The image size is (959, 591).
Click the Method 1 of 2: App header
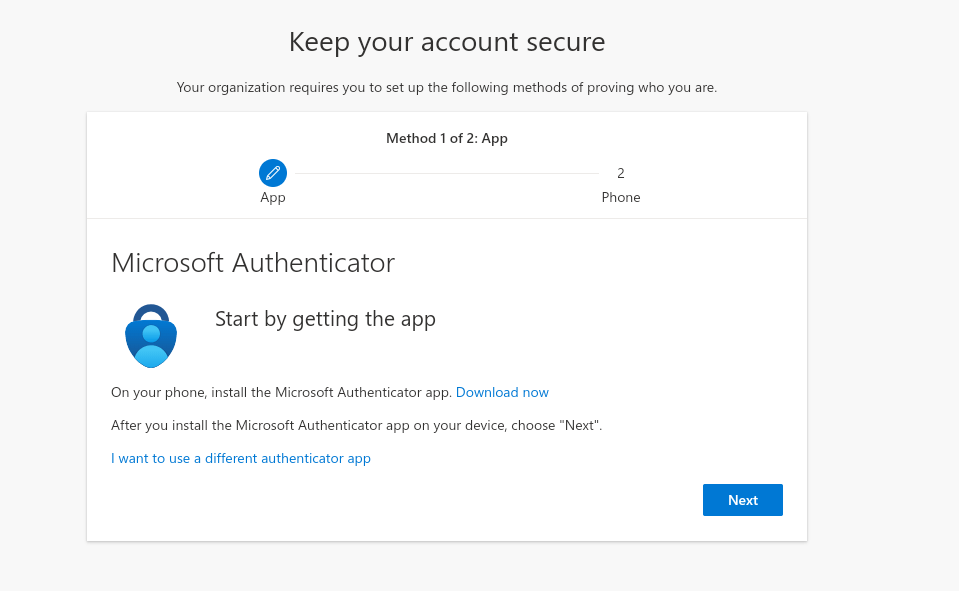tap(446, 138)
